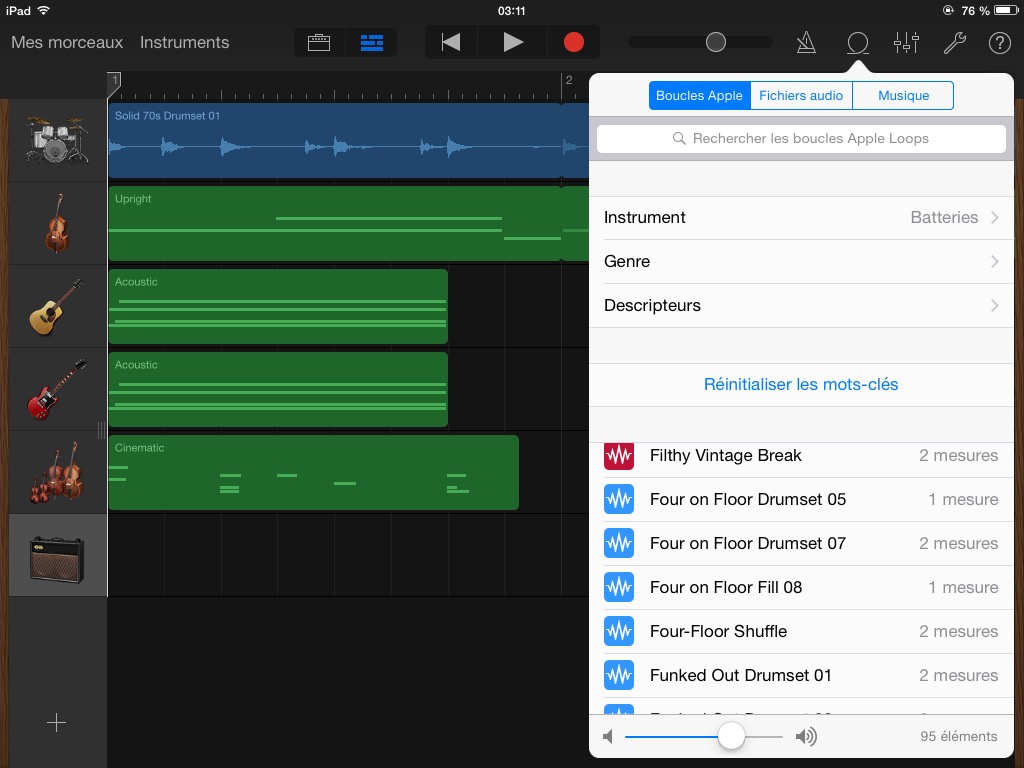Select the red electric guitar track icon
Screen dimensions: 1024x768
[57, 389]
